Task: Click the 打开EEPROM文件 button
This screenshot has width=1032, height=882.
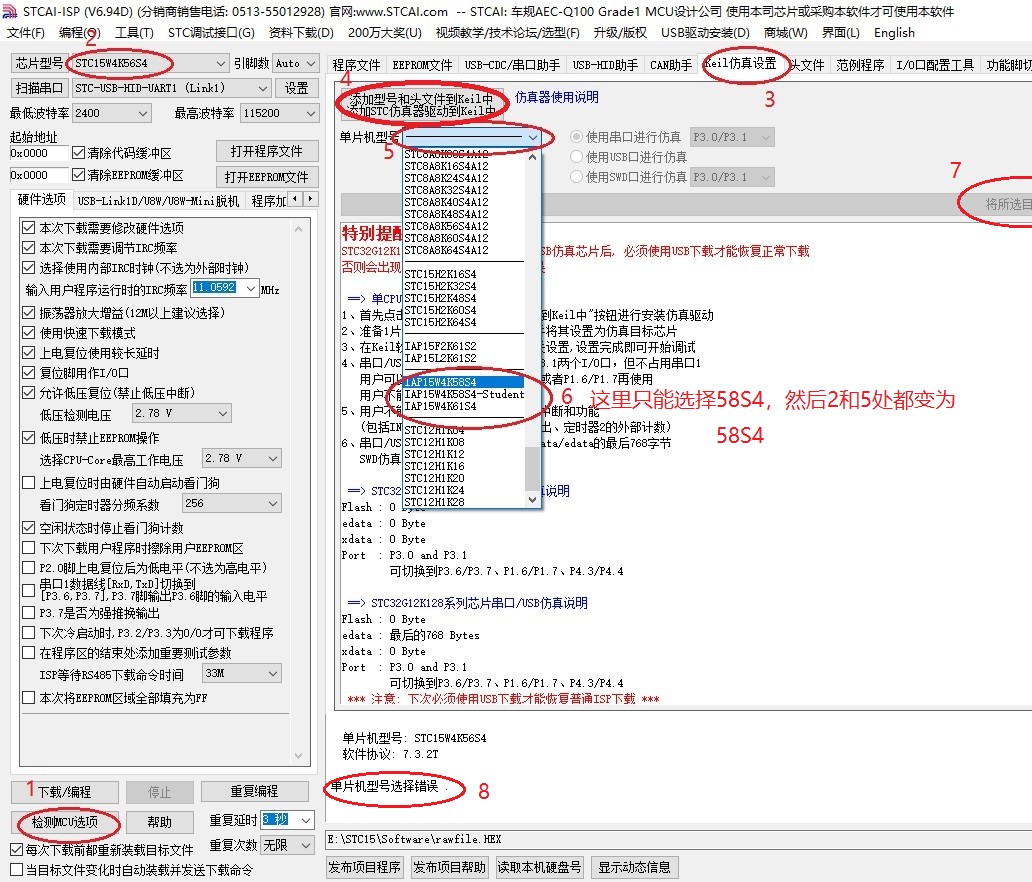Action: pos(267,176)
